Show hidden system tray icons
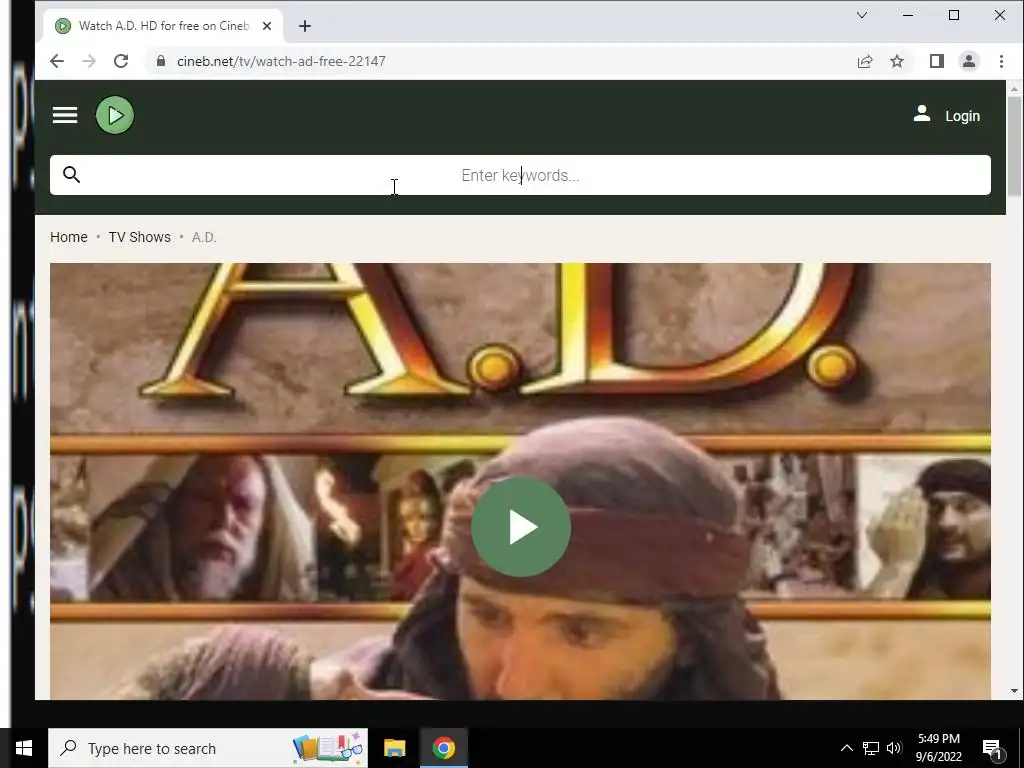Image resolution: width=1024 pixels, height=768 pixels. point(846,748)
